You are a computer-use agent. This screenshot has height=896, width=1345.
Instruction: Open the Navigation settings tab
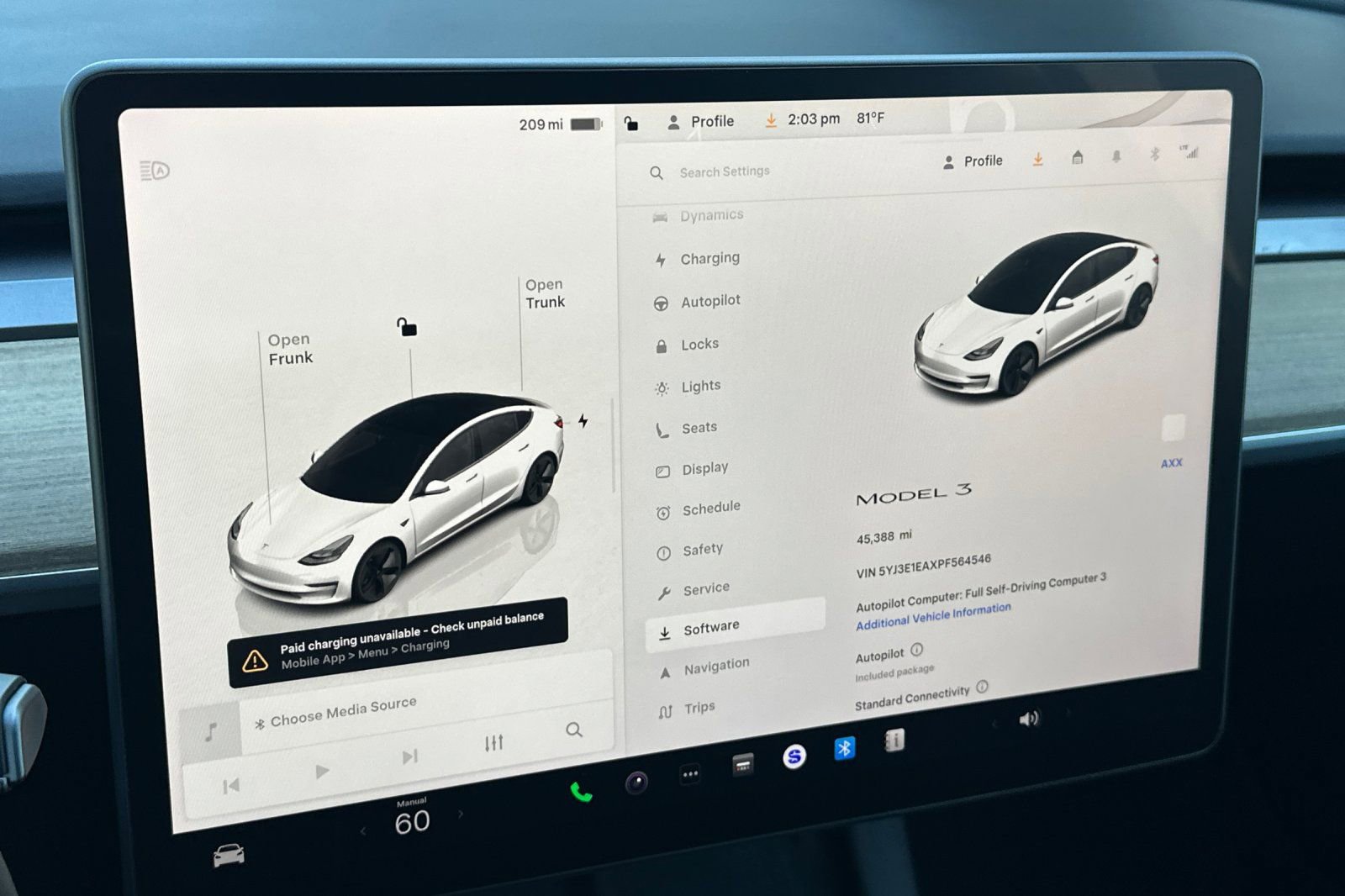click(x=716, y=664)
